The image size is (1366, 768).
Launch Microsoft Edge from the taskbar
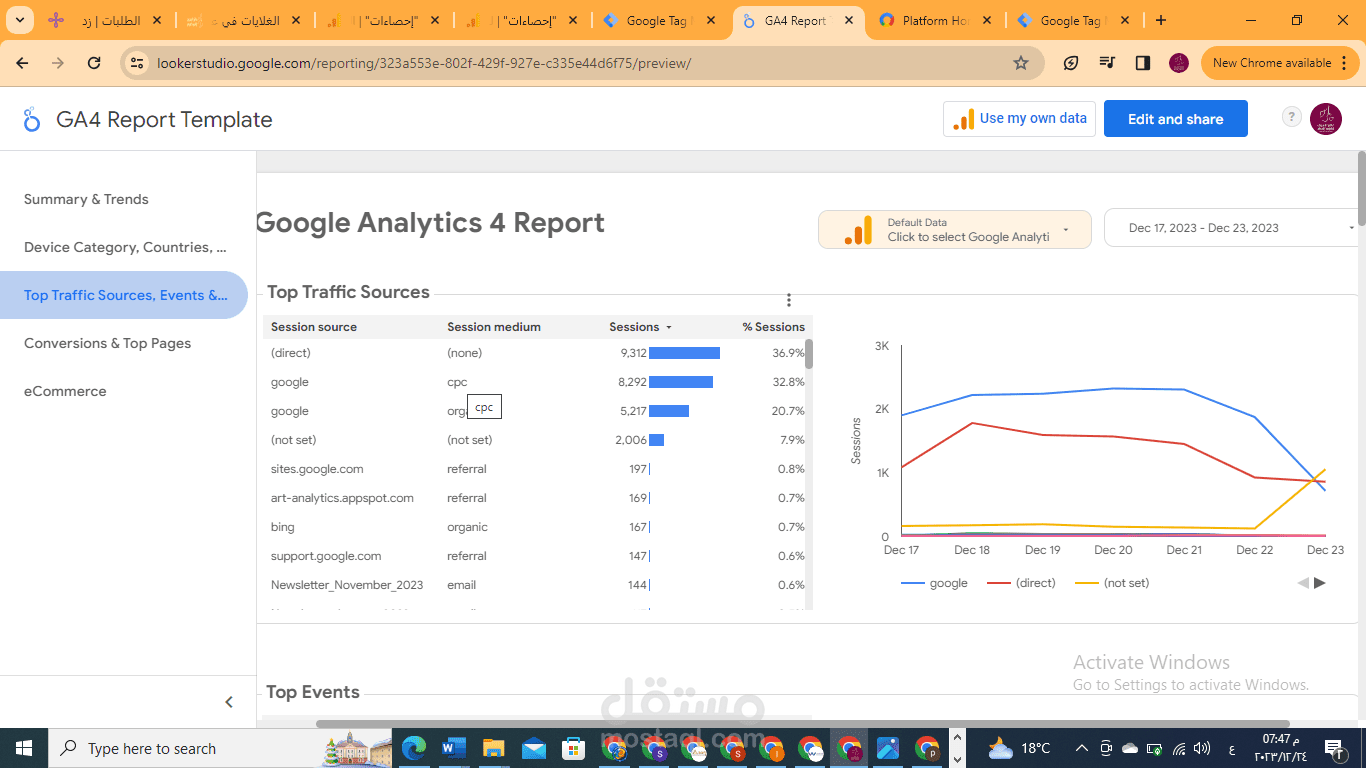(413, 748)
